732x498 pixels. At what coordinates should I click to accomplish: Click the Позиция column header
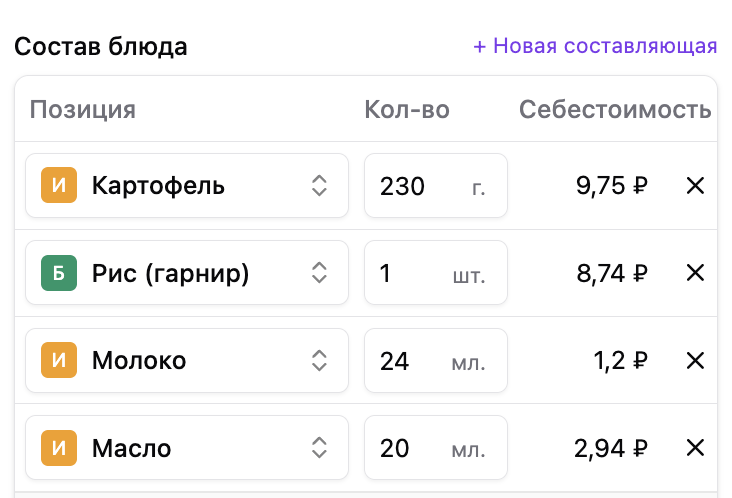pos(83,110)
